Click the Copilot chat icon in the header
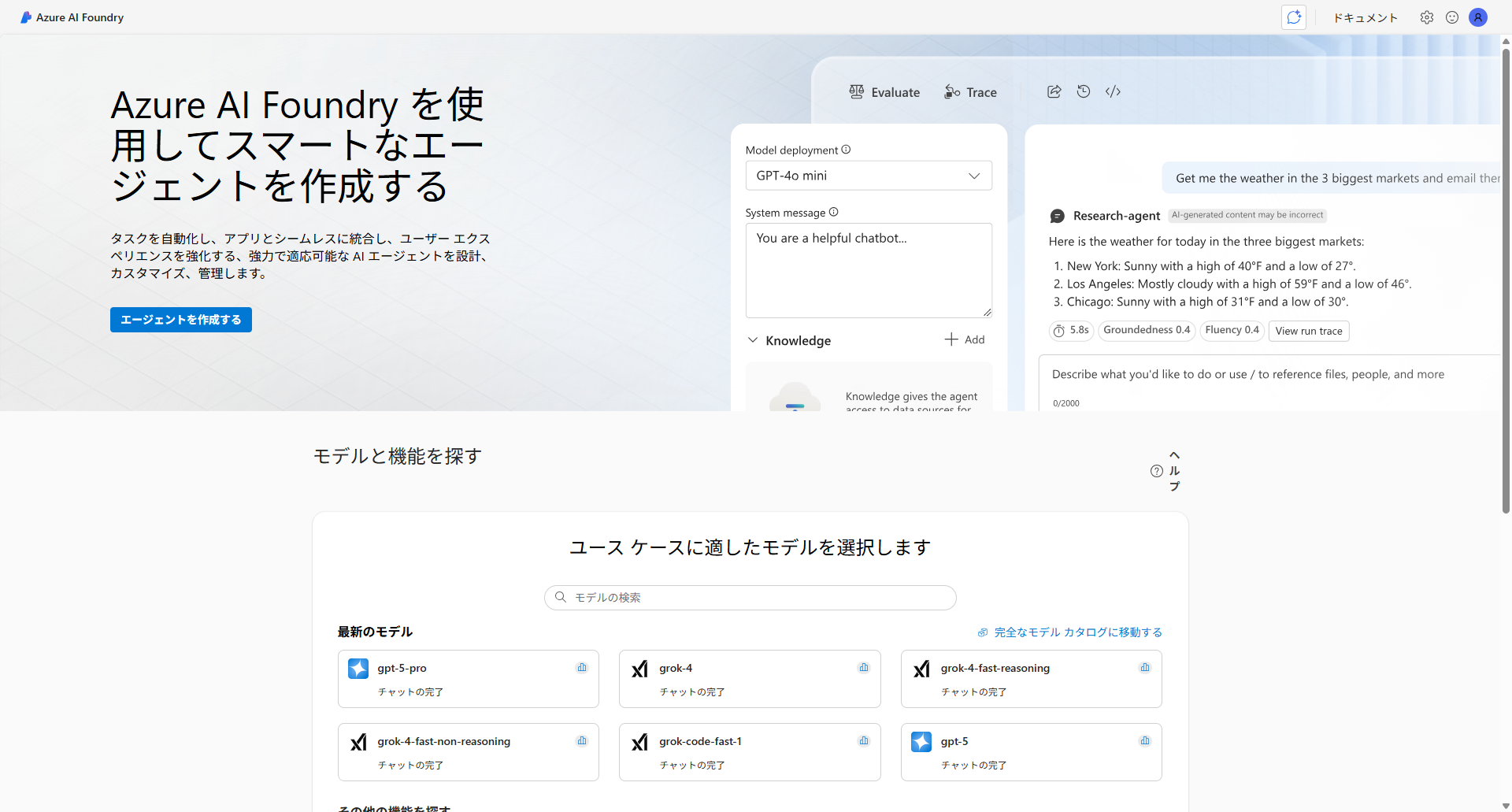This screenshot has width=1512, height=812. pos(1293,17)
